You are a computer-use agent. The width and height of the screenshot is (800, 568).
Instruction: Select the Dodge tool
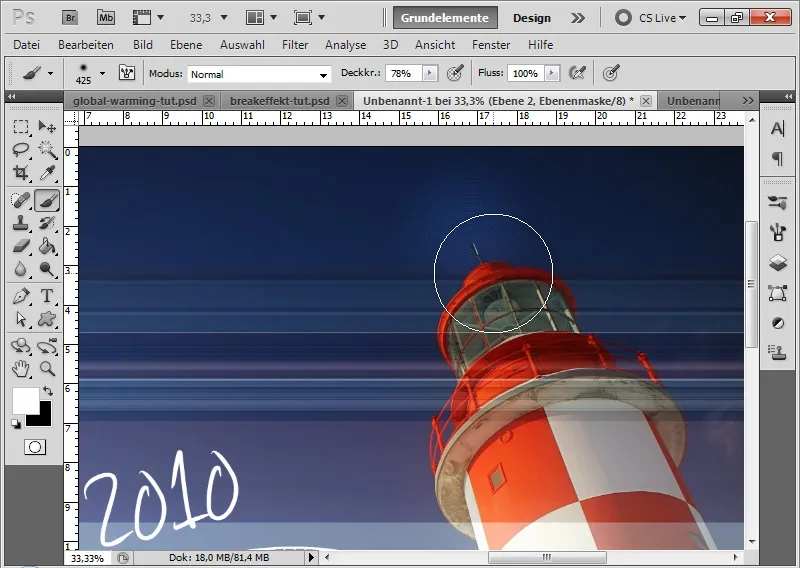(47, 269)
